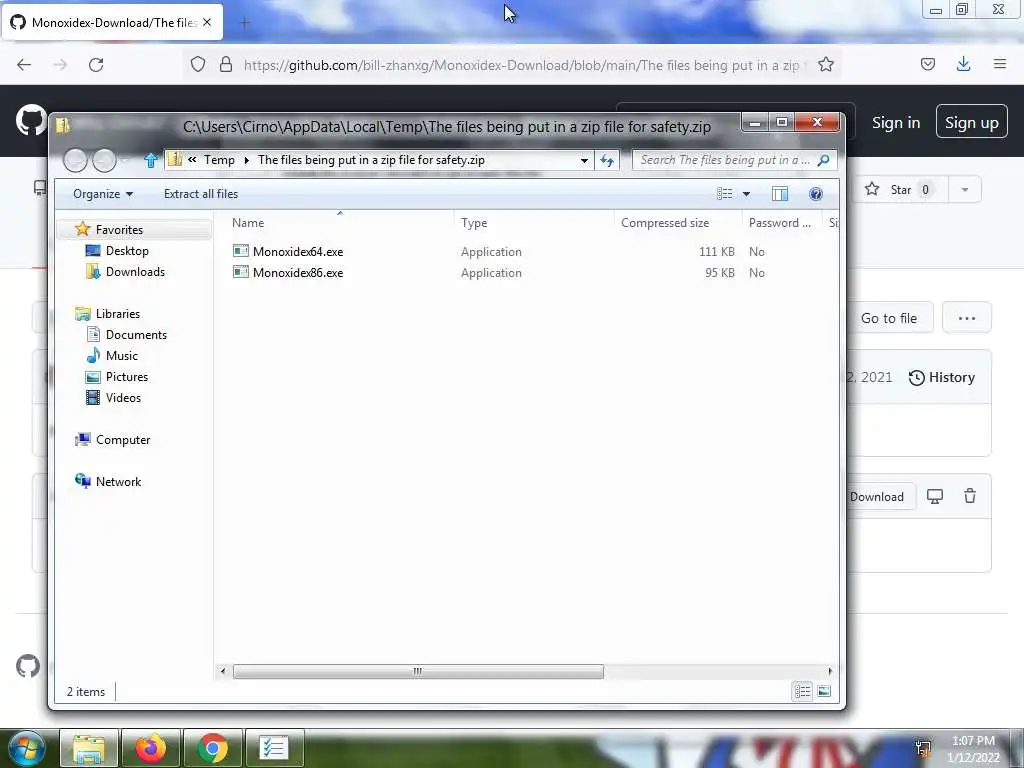Click GitHub Sign in link
Screen dimensions: 1024x768
tap(896, 122)
